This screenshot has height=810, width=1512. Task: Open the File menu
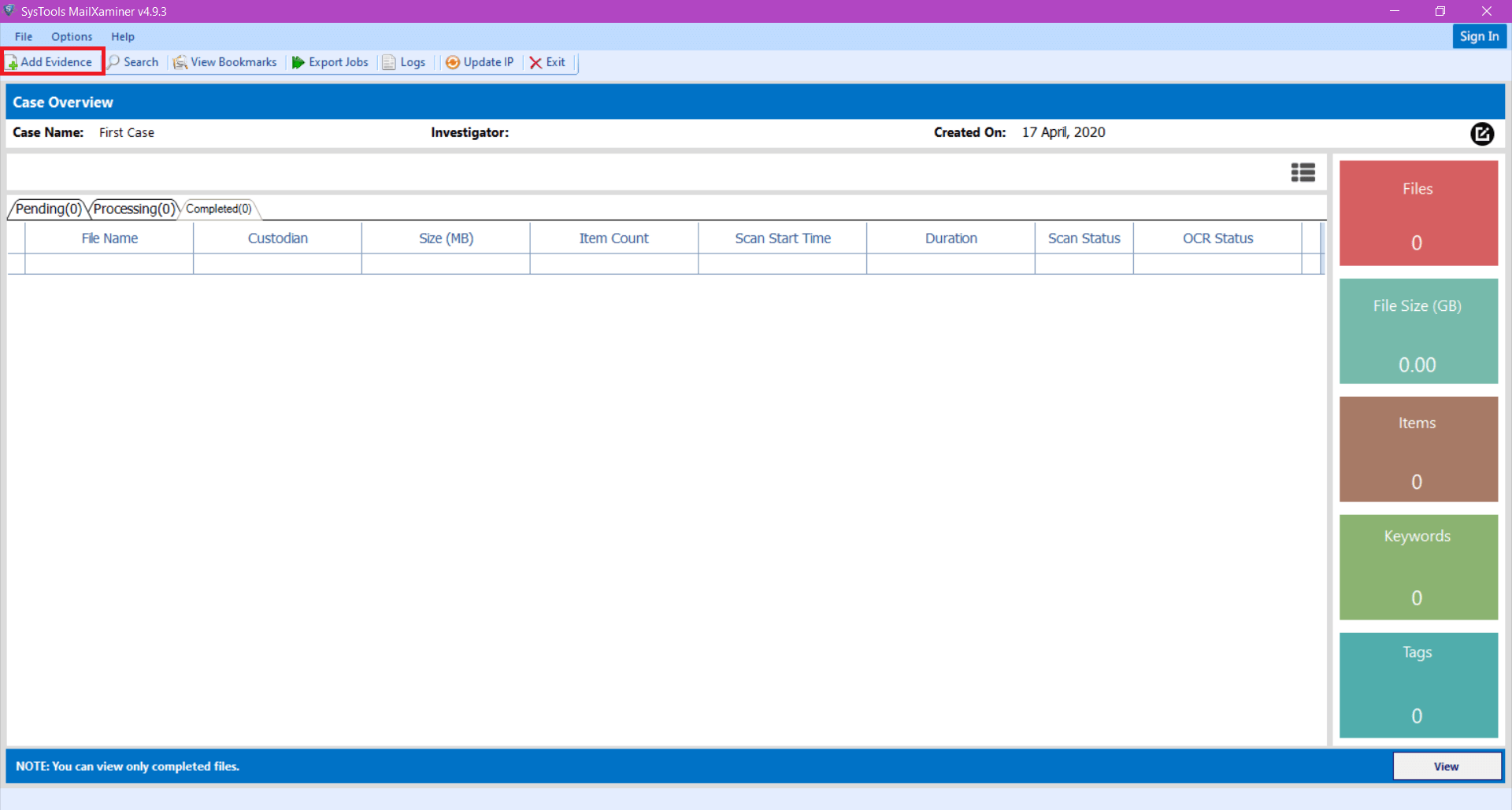tap(24, 36)
